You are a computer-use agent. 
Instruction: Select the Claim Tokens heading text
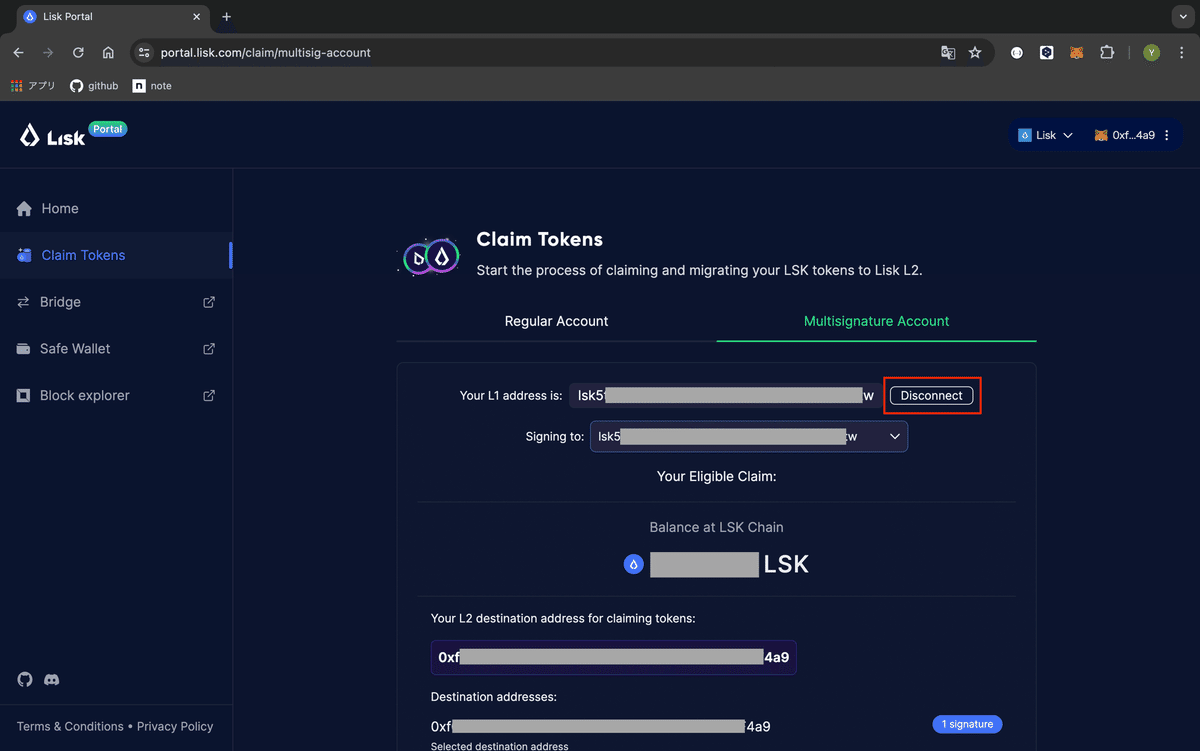[540, 240]
